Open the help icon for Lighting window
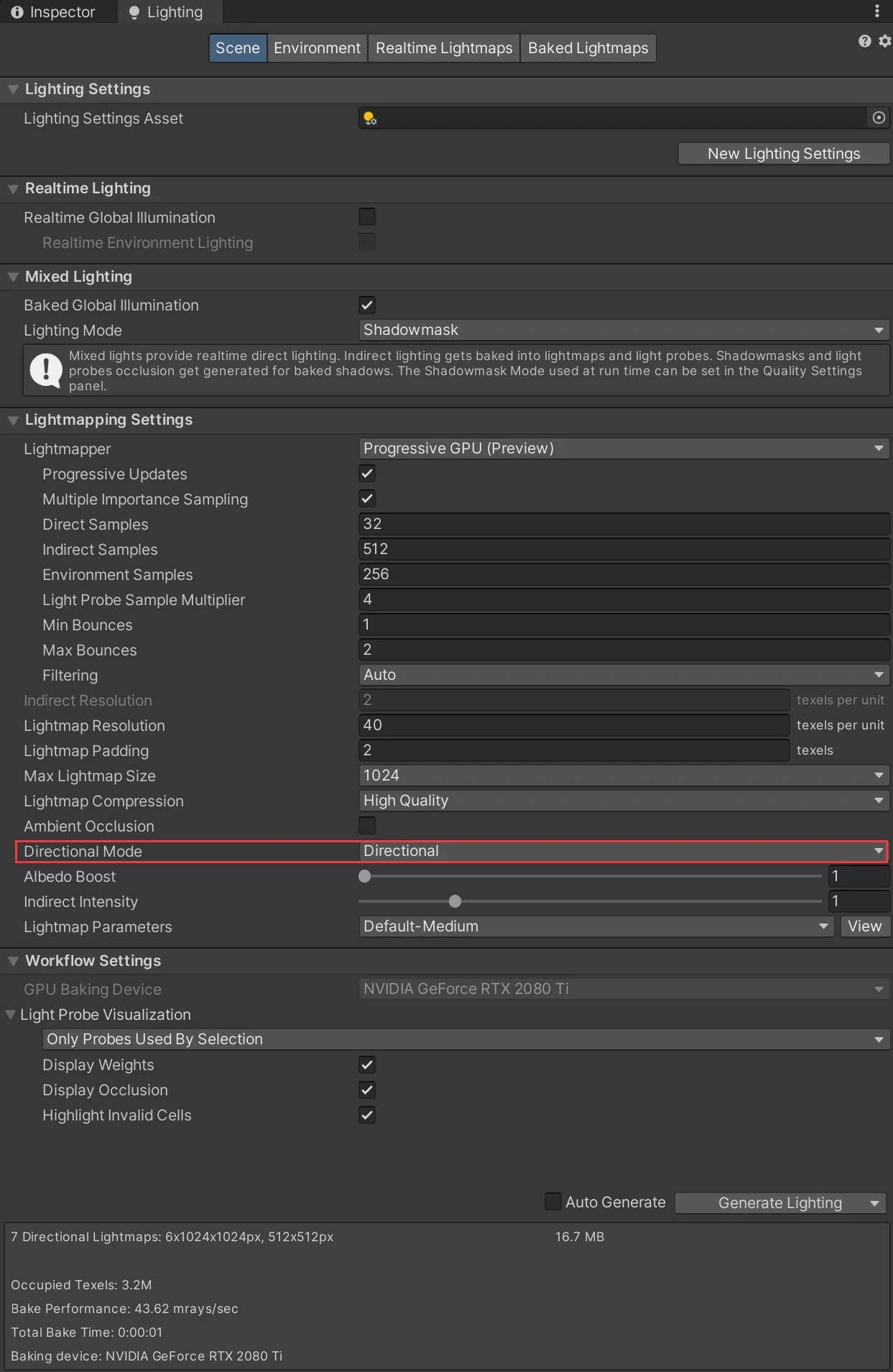 (865, 41)
